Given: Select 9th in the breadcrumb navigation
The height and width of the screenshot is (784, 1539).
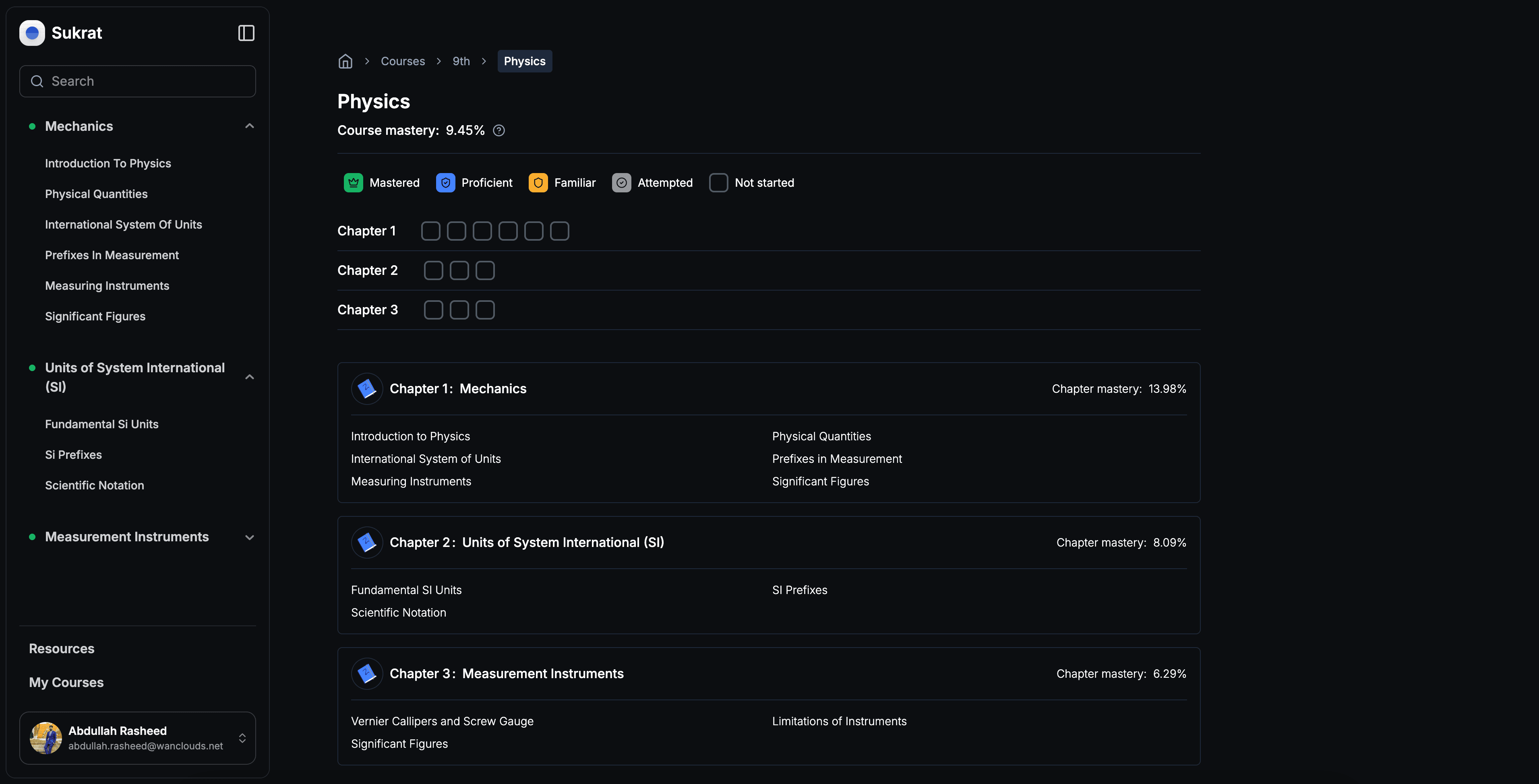Looking at the screenshot, I should [461, 61].
